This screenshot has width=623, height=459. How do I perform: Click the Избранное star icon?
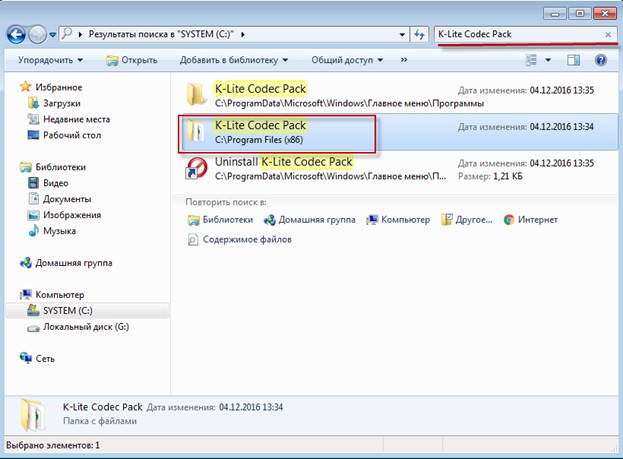25,87
